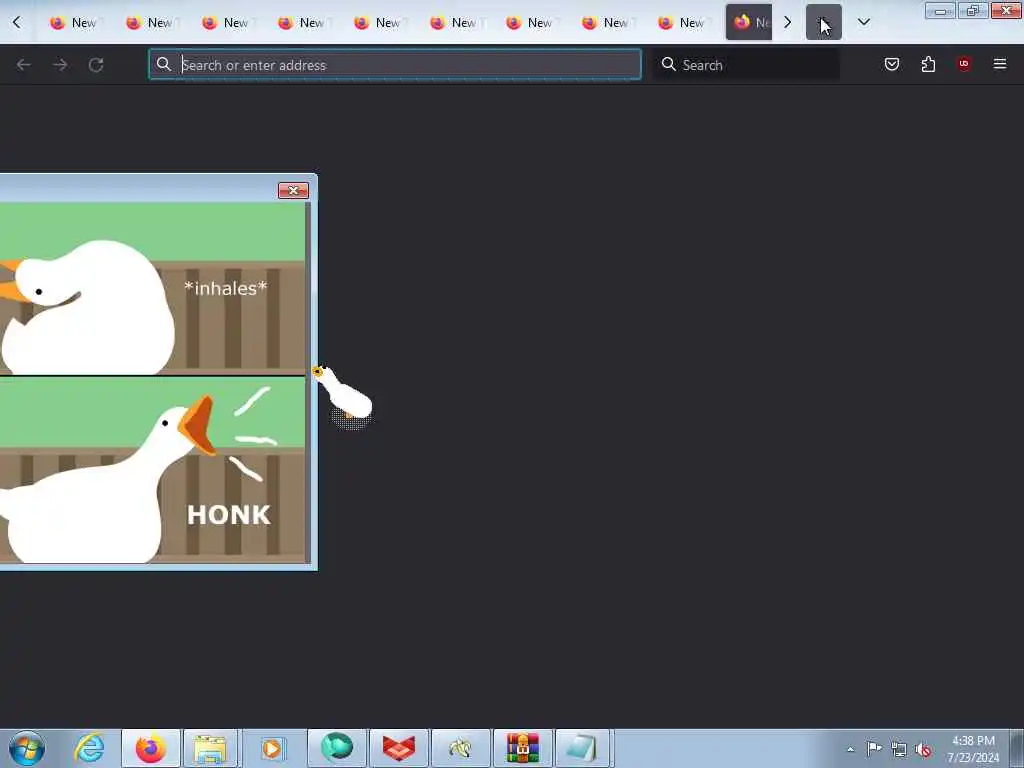Open the network status tray icon
The image size is (1024, 768).
[899, 750]
